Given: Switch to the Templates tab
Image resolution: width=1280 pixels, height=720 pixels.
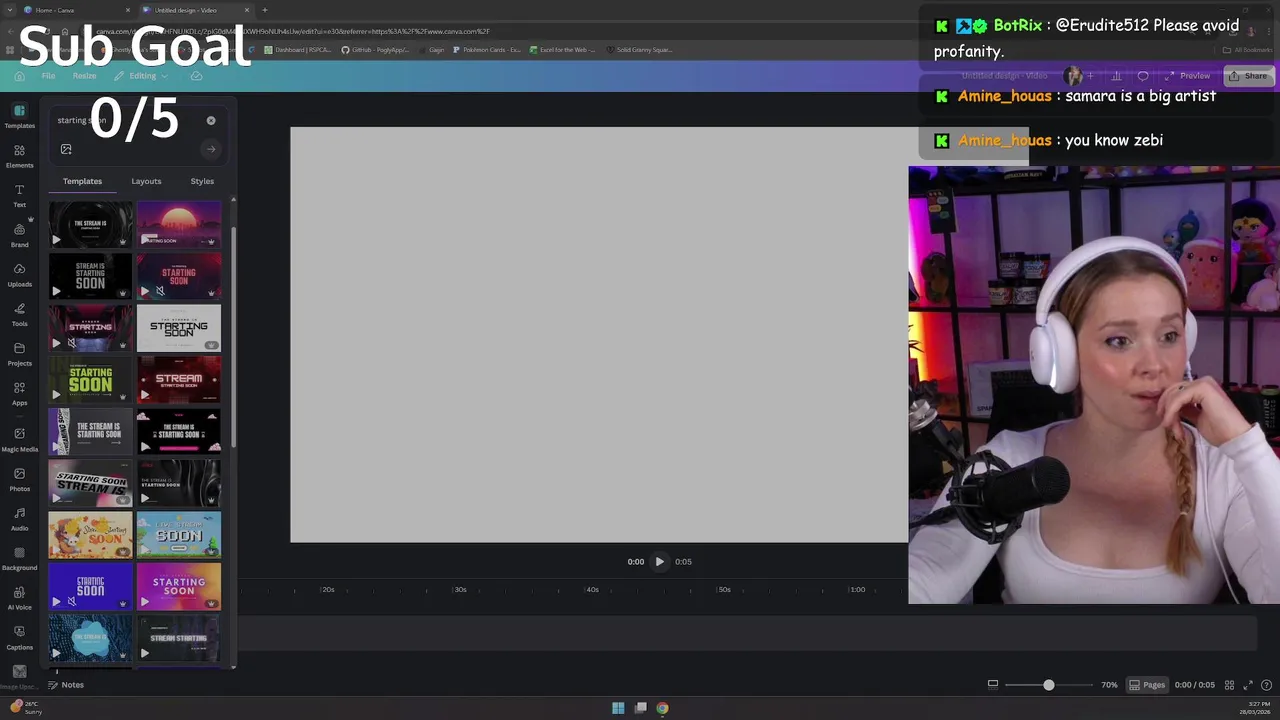Looking at the screenshot, I should tap(82, 181).
